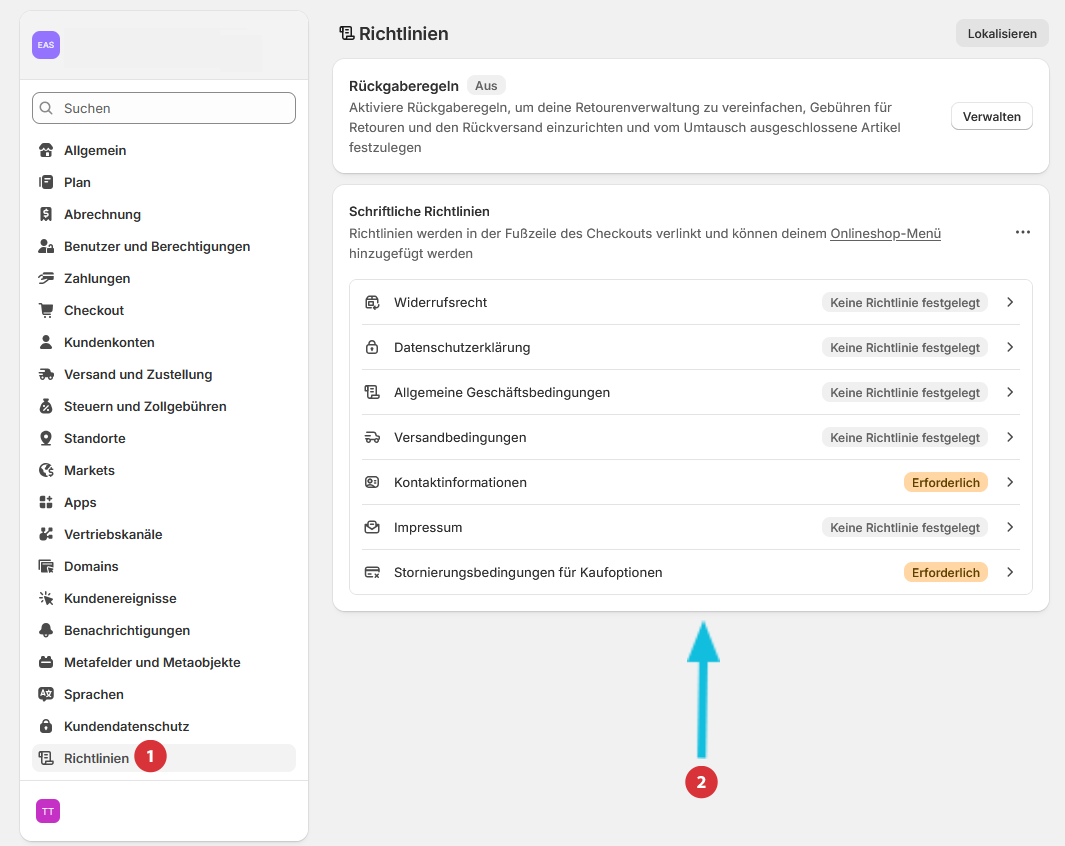1065x846 pixels.
Task: Click the Lokalisieren button
Action: [1002, 34]
